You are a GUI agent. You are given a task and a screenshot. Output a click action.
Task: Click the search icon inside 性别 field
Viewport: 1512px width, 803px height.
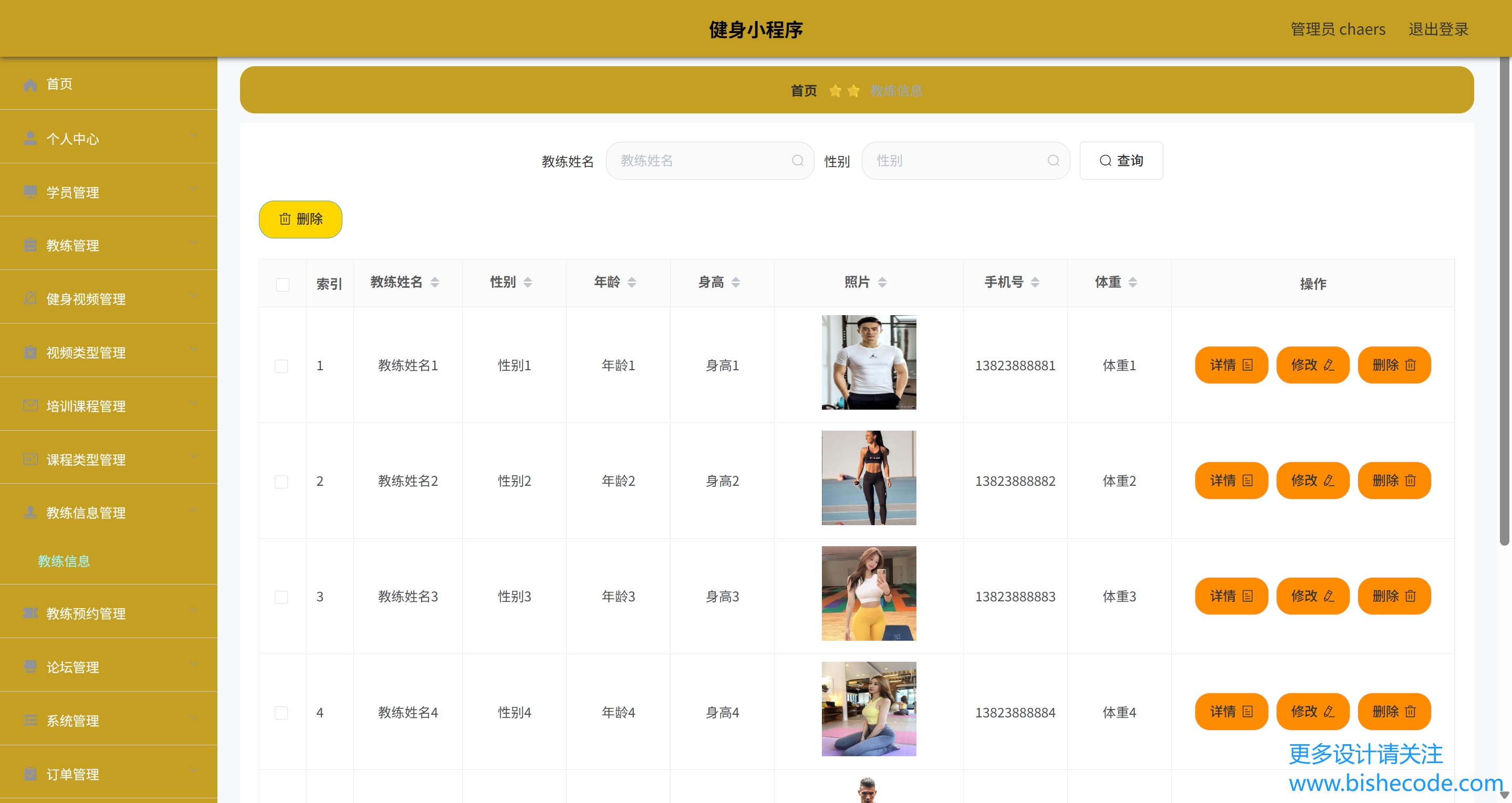click(x=1053, y=161)
